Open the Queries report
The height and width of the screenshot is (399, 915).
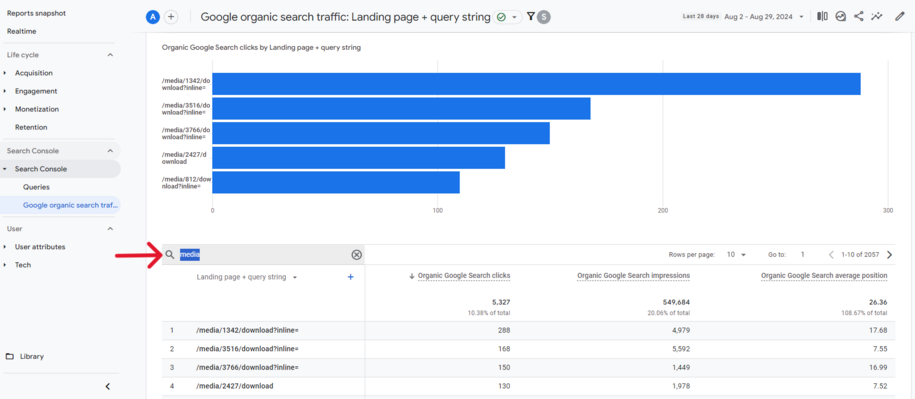[36, 187]
